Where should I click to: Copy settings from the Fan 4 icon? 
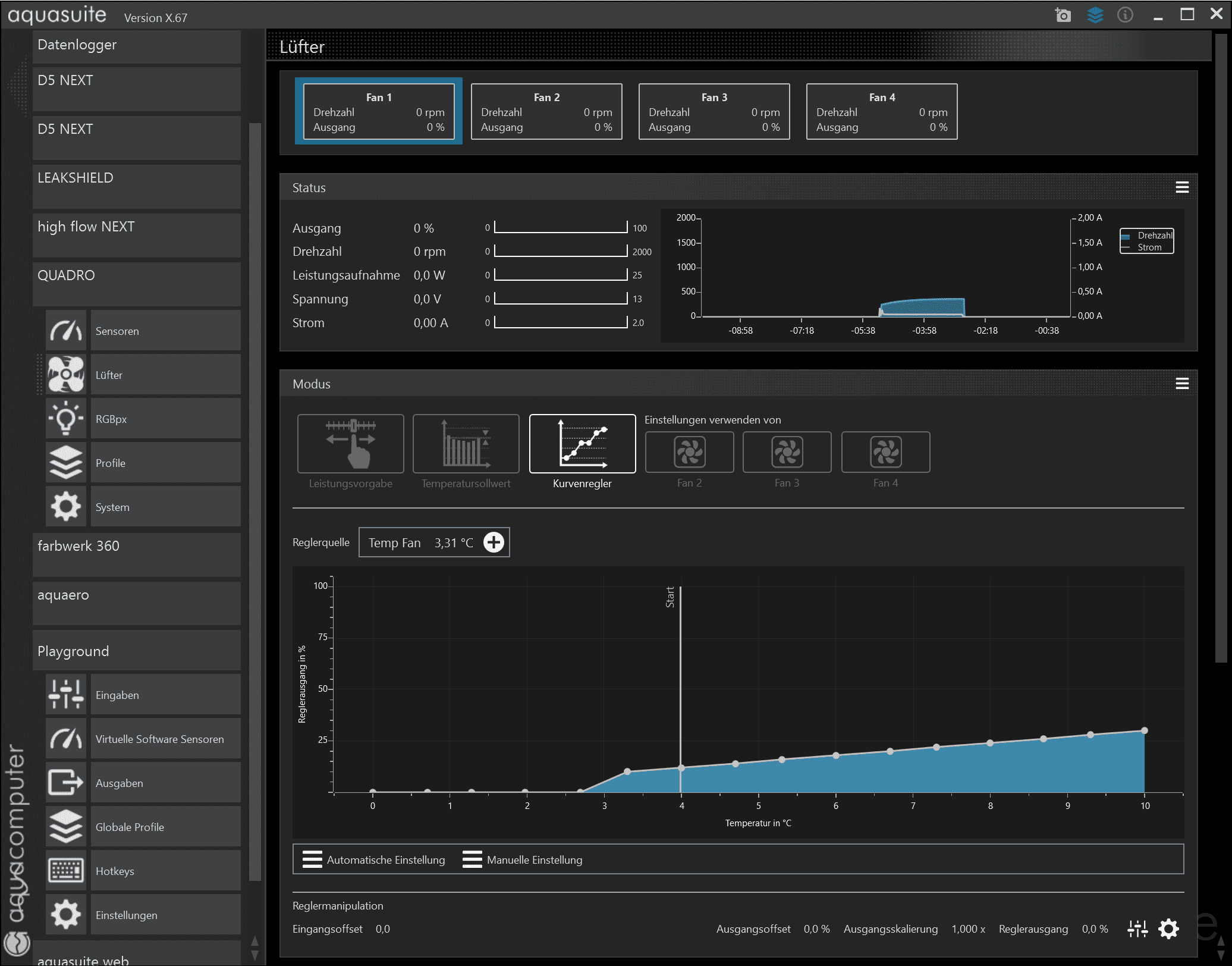point(886,452)
